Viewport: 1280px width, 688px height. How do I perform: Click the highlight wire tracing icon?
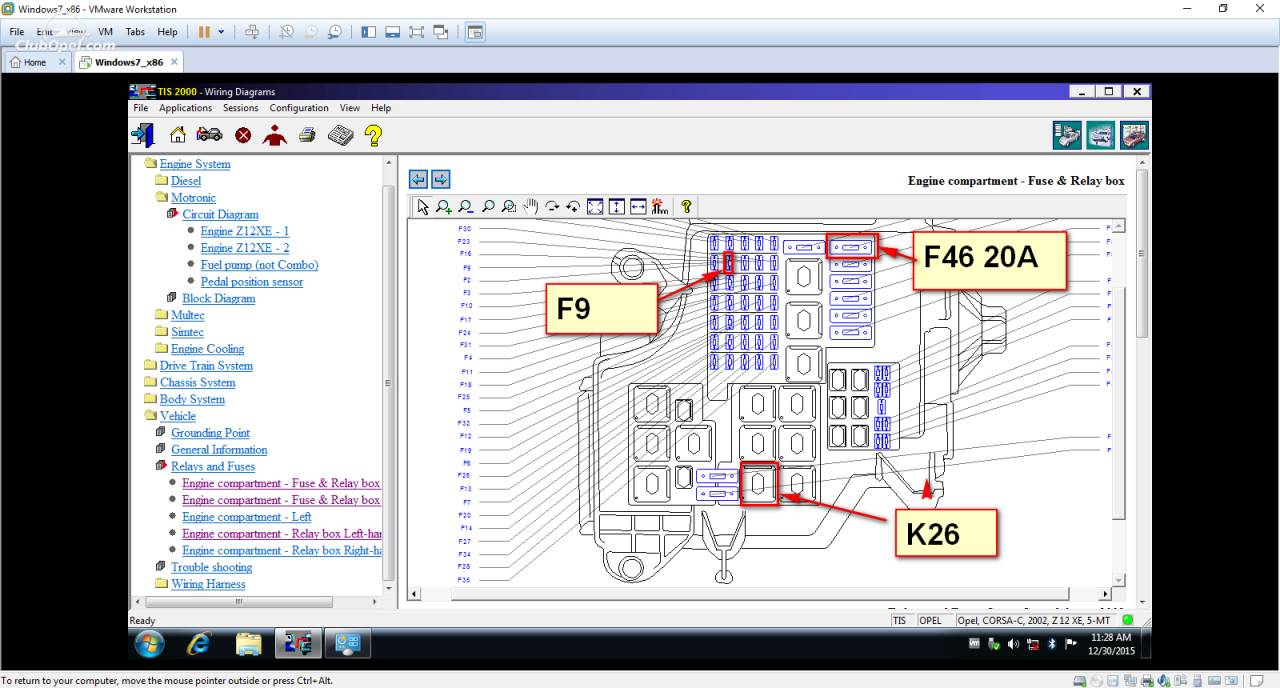(660, 207)
